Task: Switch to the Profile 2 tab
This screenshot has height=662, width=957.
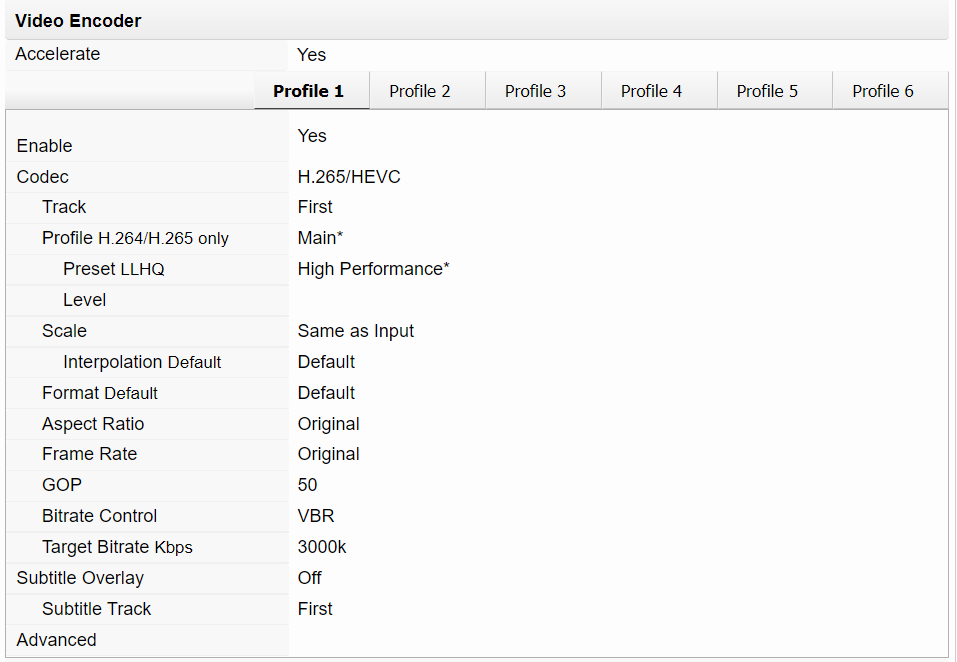Action: tap(420, 91)
